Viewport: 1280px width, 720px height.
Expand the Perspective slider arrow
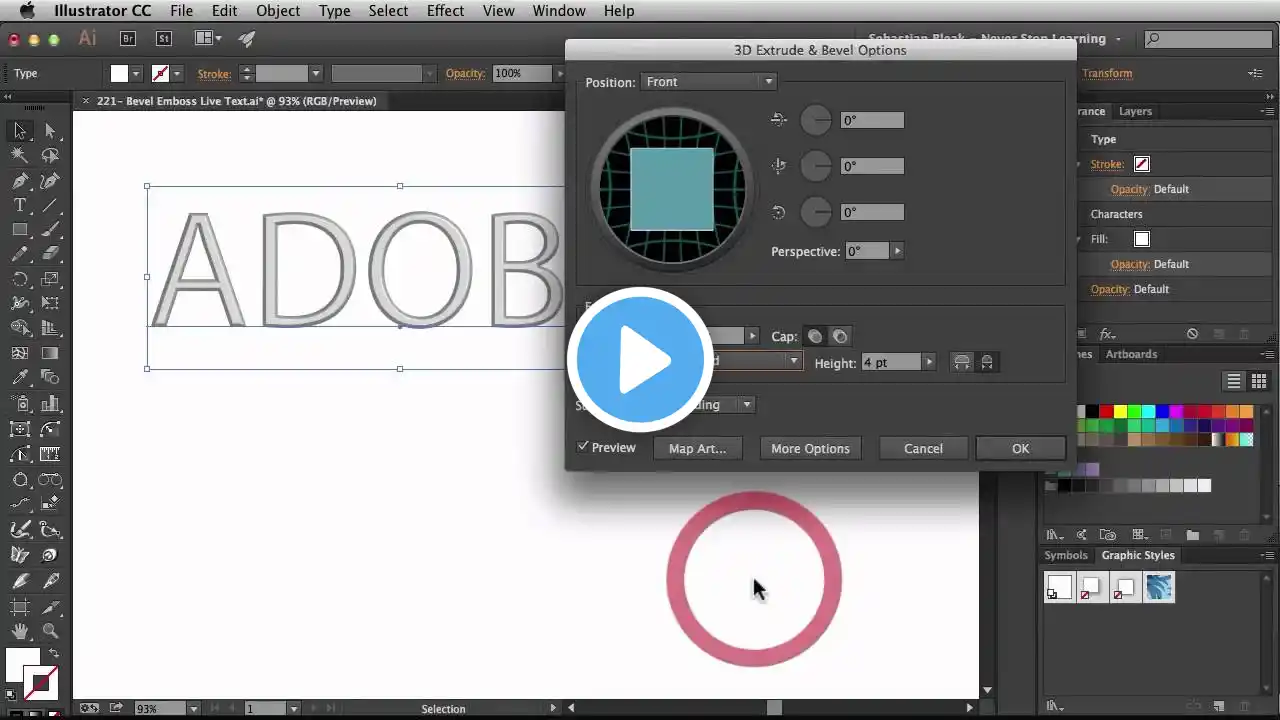click(897, 251)
